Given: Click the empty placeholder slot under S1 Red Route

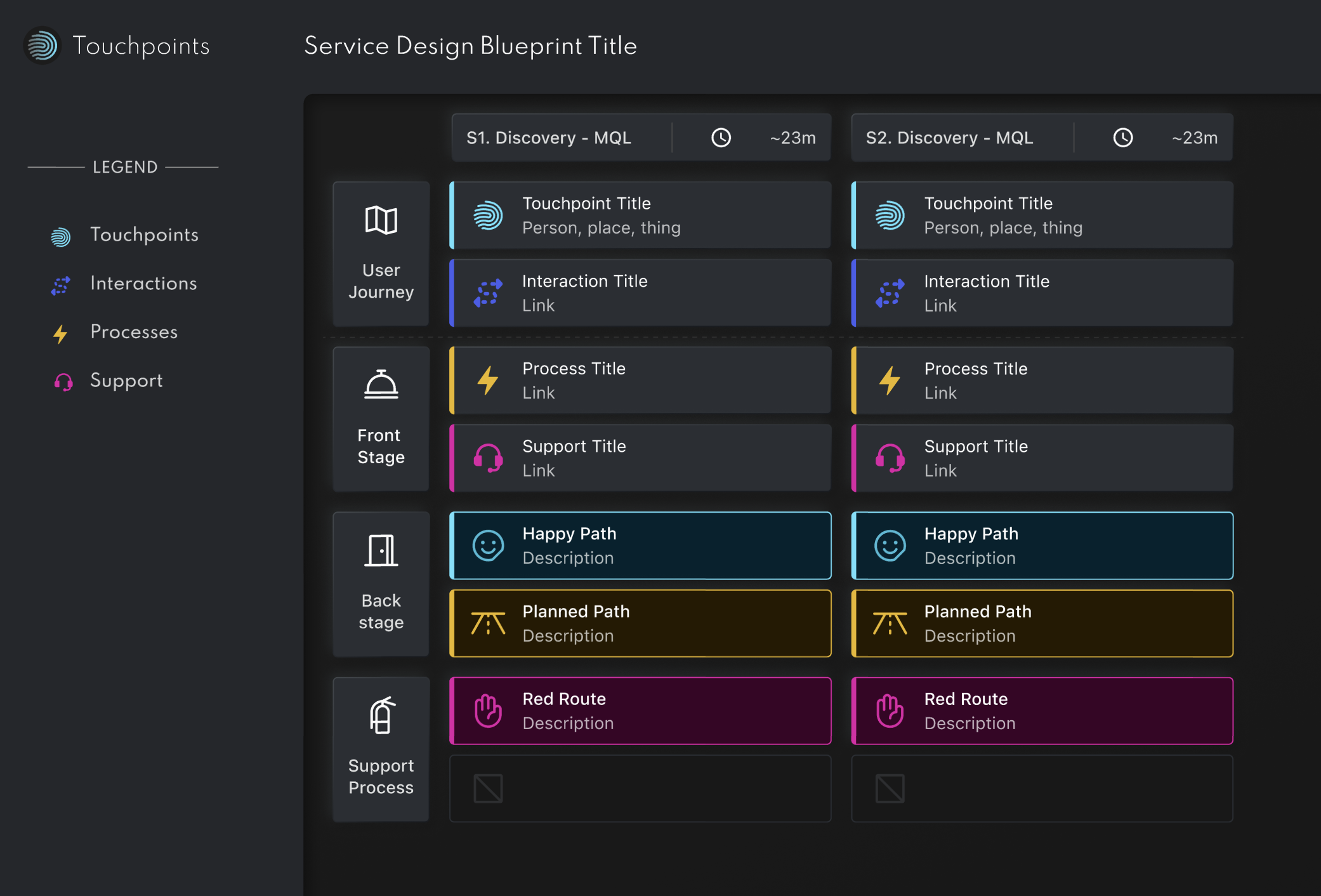Looking at the screenshot, I should pyautogui.click(x=640, y=789).
